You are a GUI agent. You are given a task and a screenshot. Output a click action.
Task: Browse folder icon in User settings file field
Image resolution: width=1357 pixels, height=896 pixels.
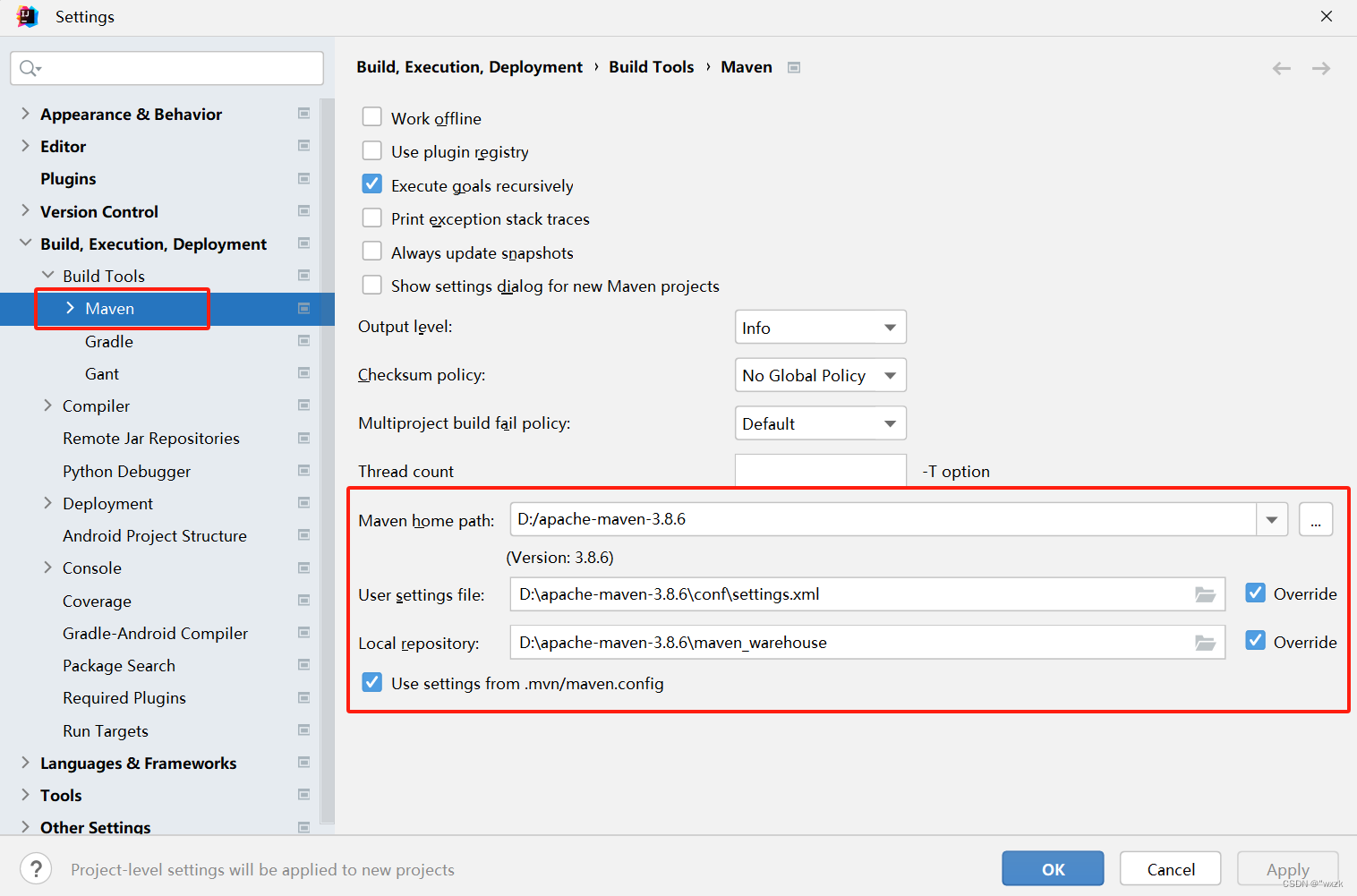coord(1206,594)
